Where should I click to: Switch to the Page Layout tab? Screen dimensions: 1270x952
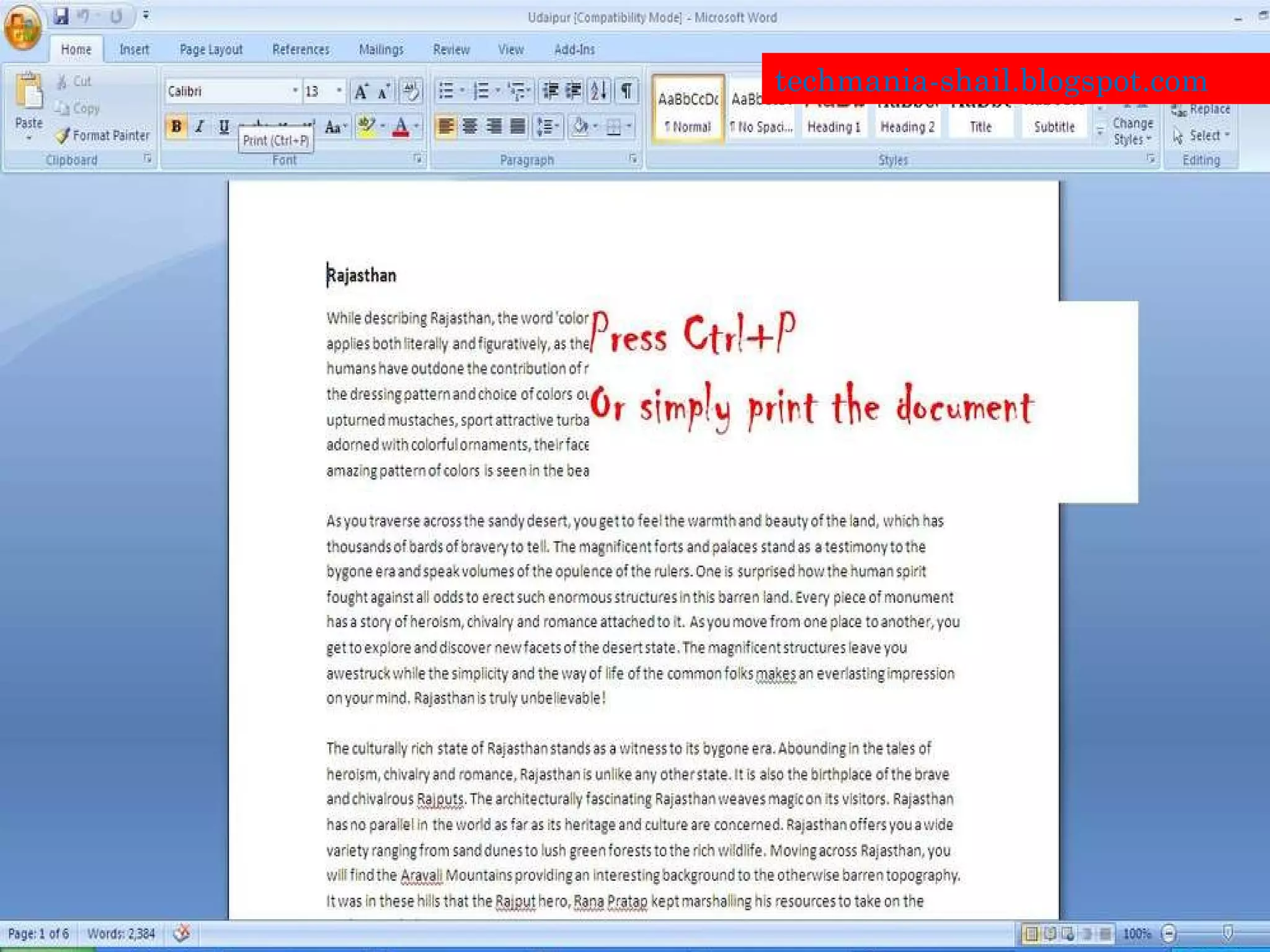(211, 50)
